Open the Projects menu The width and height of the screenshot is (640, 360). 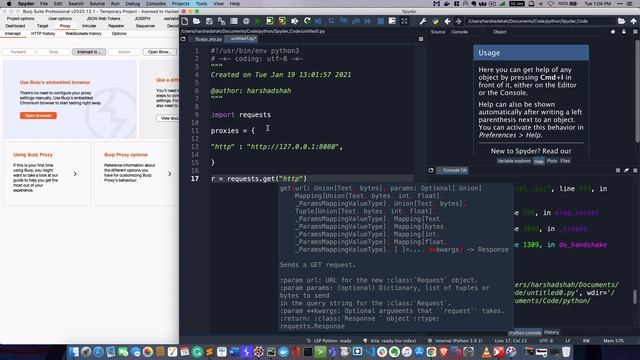[x=180, y=4]
